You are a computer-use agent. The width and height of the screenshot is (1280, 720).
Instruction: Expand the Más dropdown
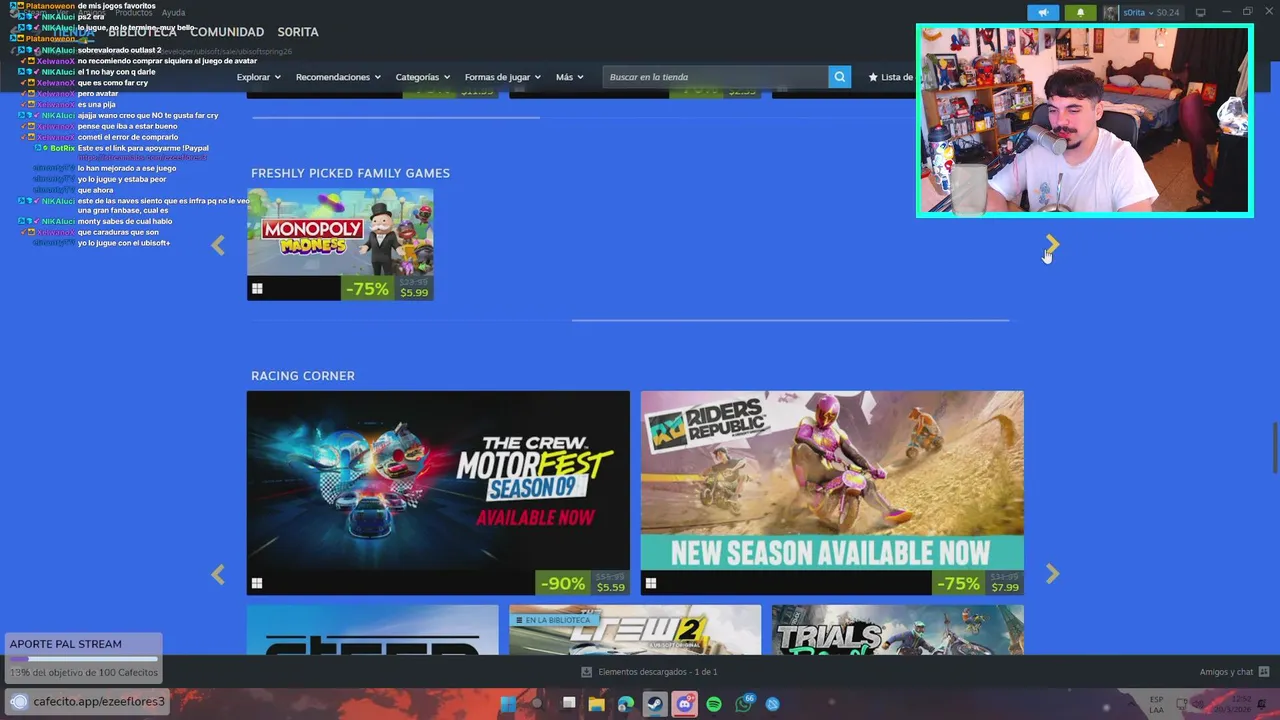tap(569, 77)
